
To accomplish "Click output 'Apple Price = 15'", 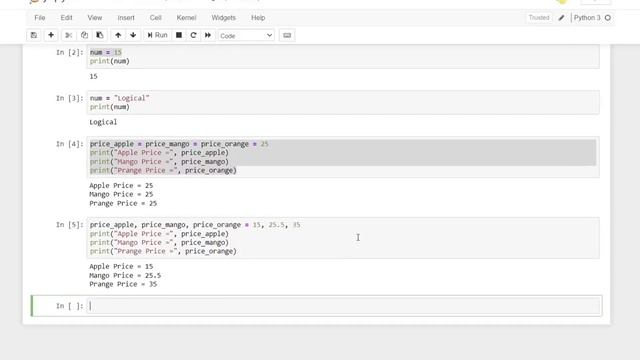I will click(x=121, y=266).
